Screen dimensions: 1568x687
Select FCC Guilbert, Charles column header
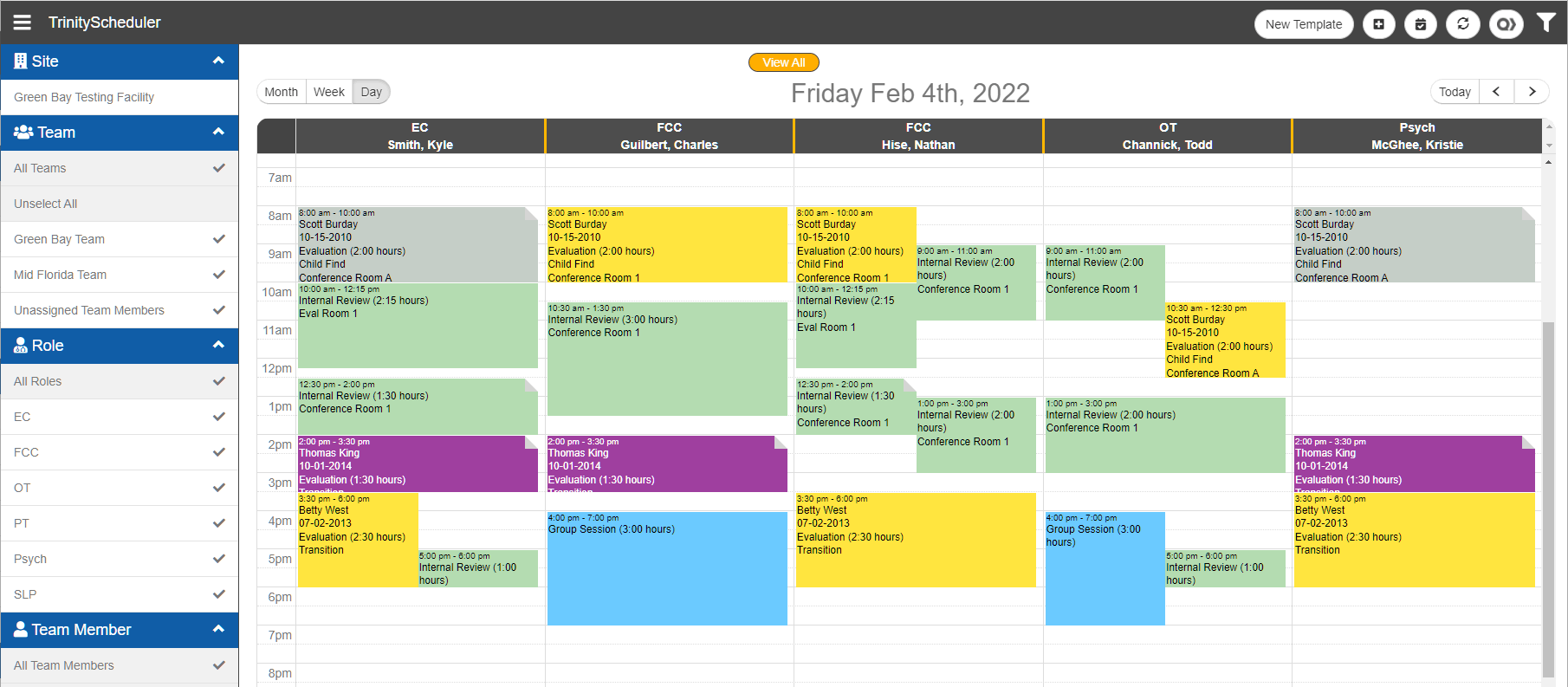[x=670, y=136]
